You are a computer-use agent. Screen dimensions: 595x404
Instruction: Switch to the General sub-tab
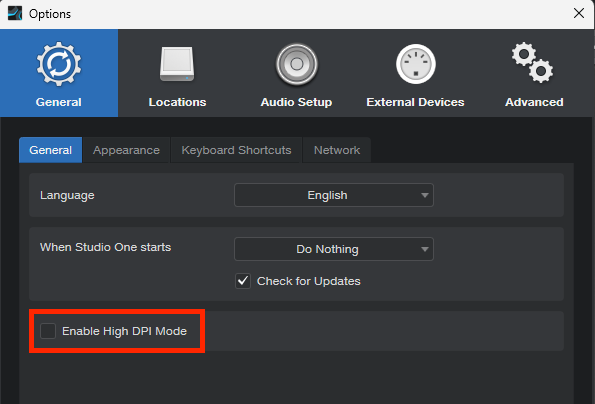click(x=50, y=150)
